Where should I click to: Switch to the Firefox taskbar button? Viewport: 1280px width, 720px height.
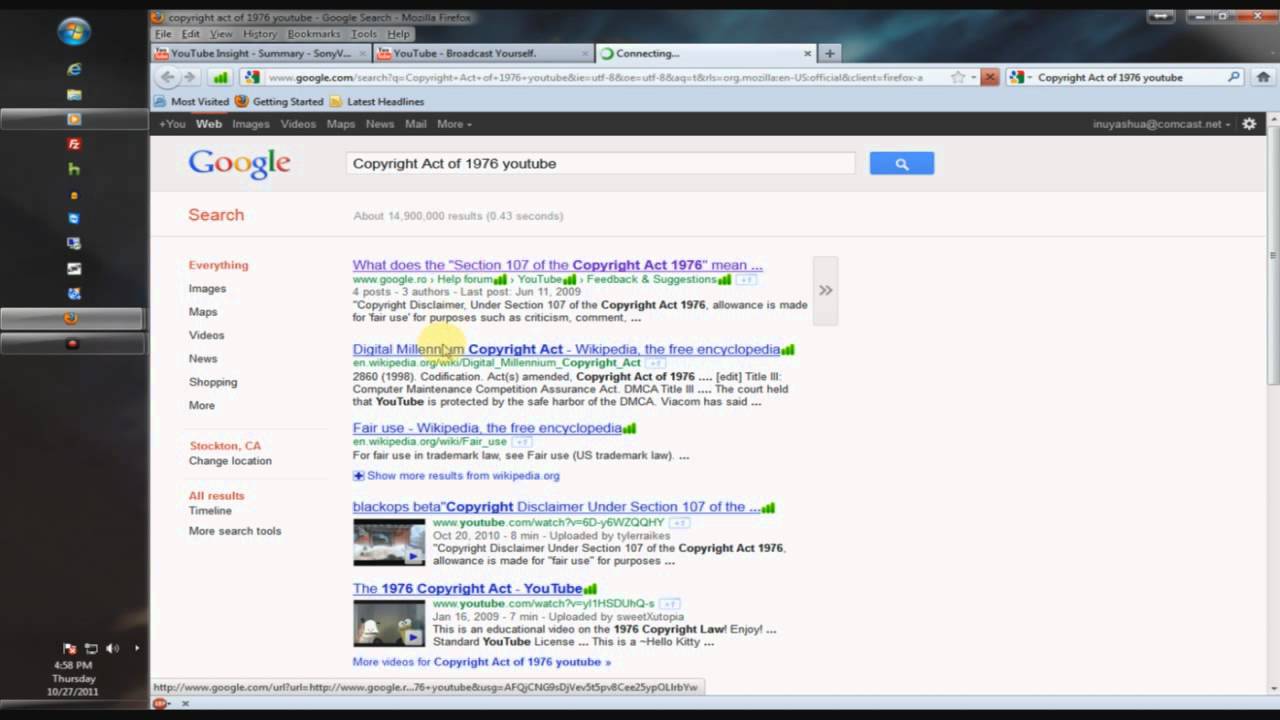[72, 319]
